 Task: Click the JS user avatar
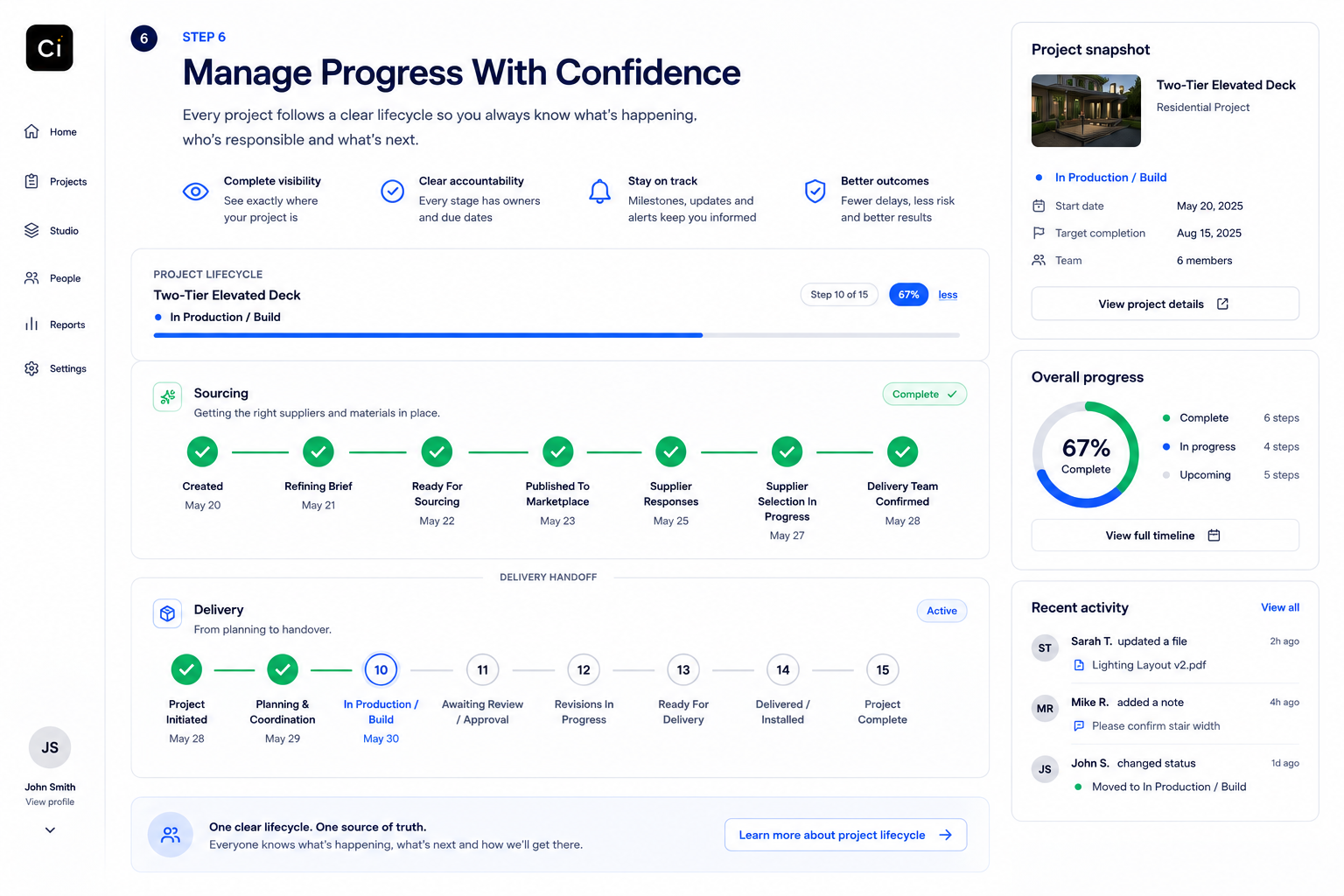pyautogui.click(x=50, y=747)
